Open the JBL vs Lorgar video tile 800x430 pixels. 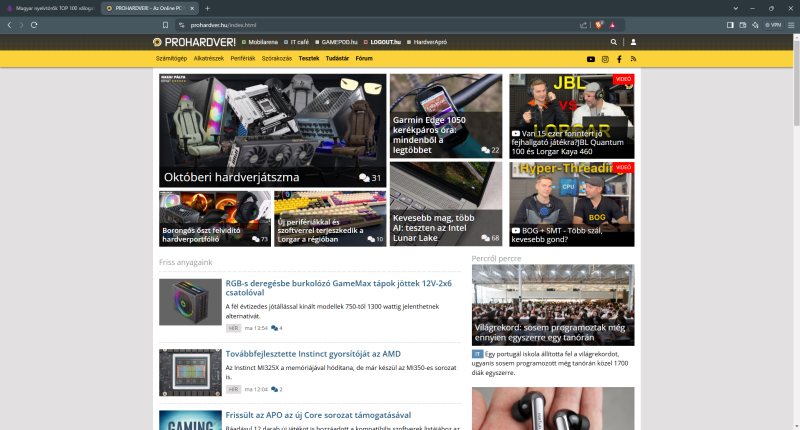click(x=572, y=116)
